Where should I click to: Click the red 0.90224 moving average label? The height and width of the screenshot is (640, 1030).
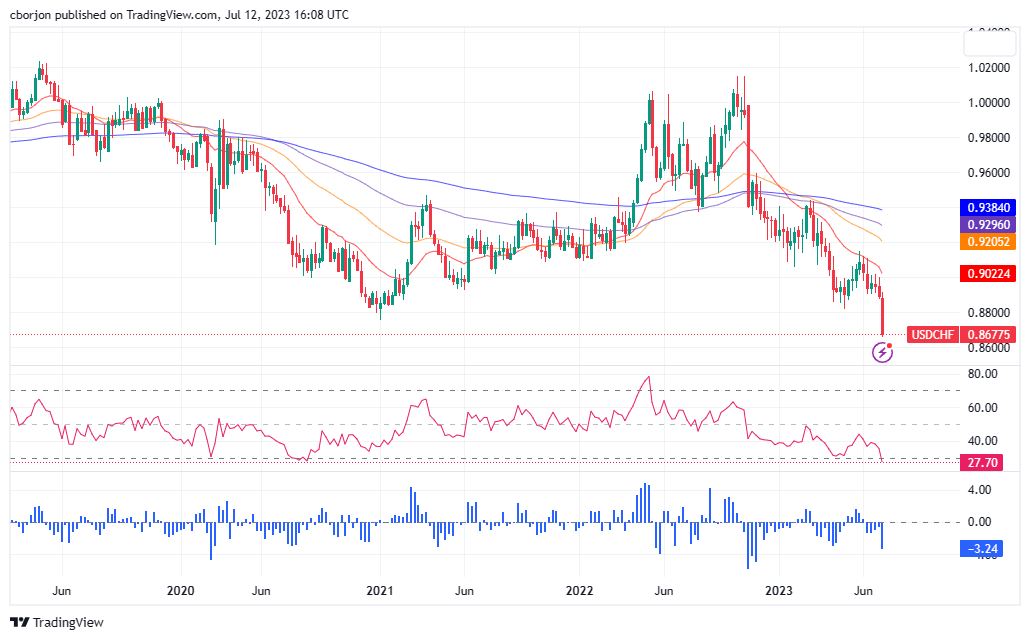988,273
